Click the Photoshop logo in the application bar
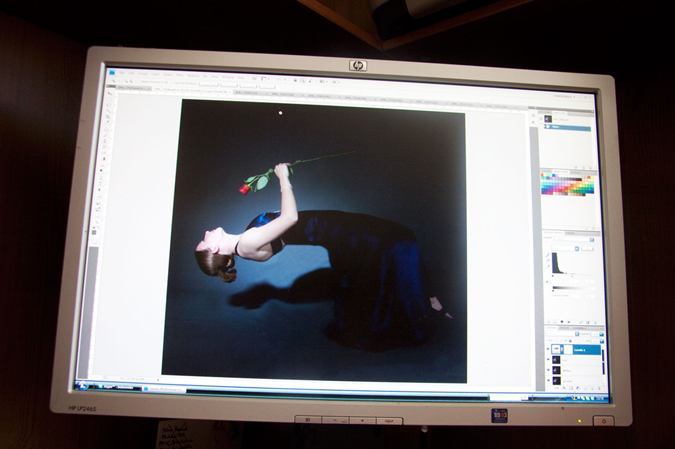The image size is (675, 449). point(112,72)
